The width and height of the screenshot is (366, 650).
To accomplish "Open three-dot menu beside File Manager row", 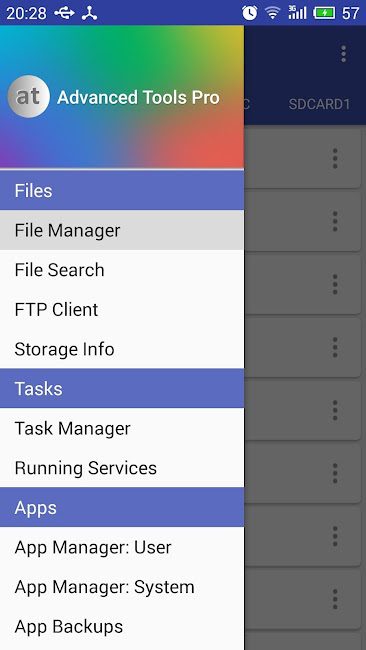I will click(x=335, y=221).
